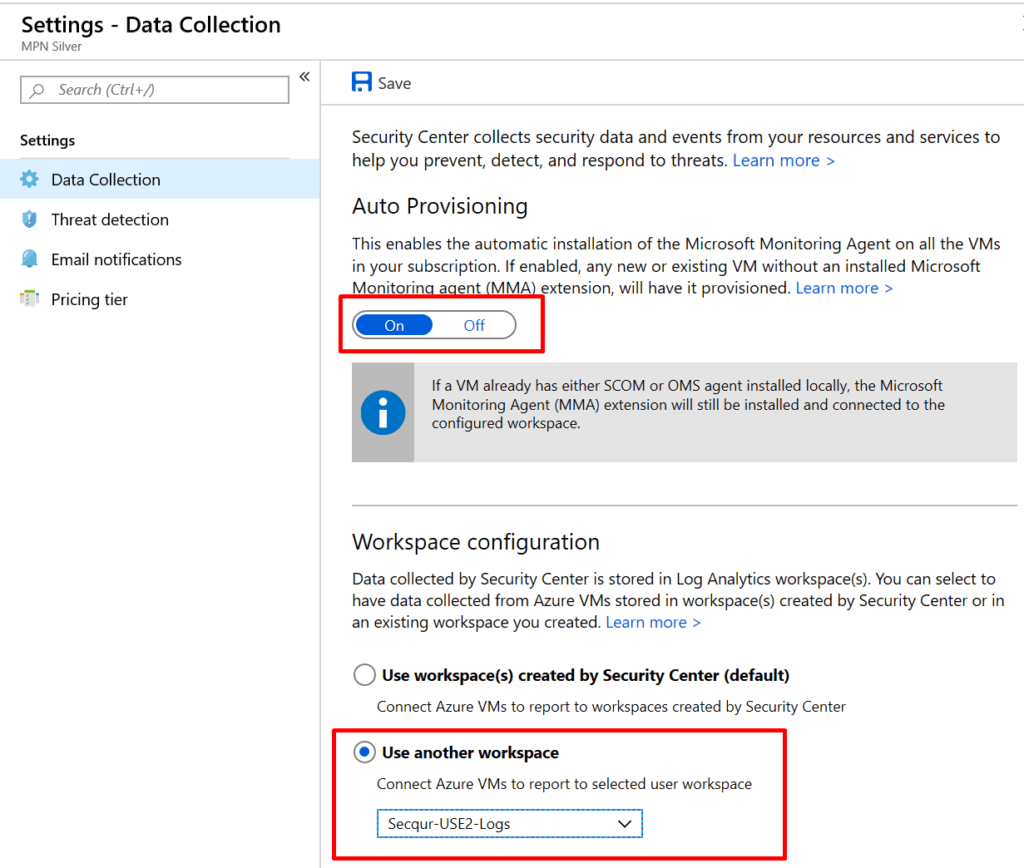Open the Settings section in the sidebar

tap(48, 140)
